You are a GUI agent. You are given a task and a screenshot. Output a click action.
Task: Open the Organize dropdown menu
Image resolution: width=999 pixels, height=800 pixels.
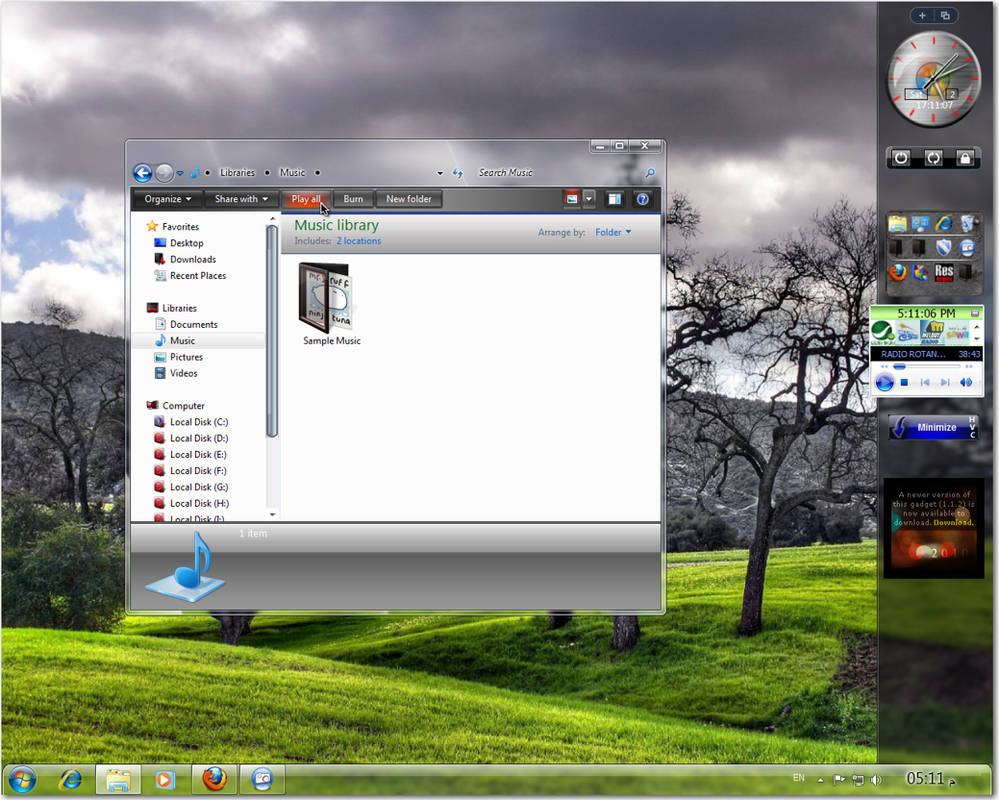click(x=166, y=198)
